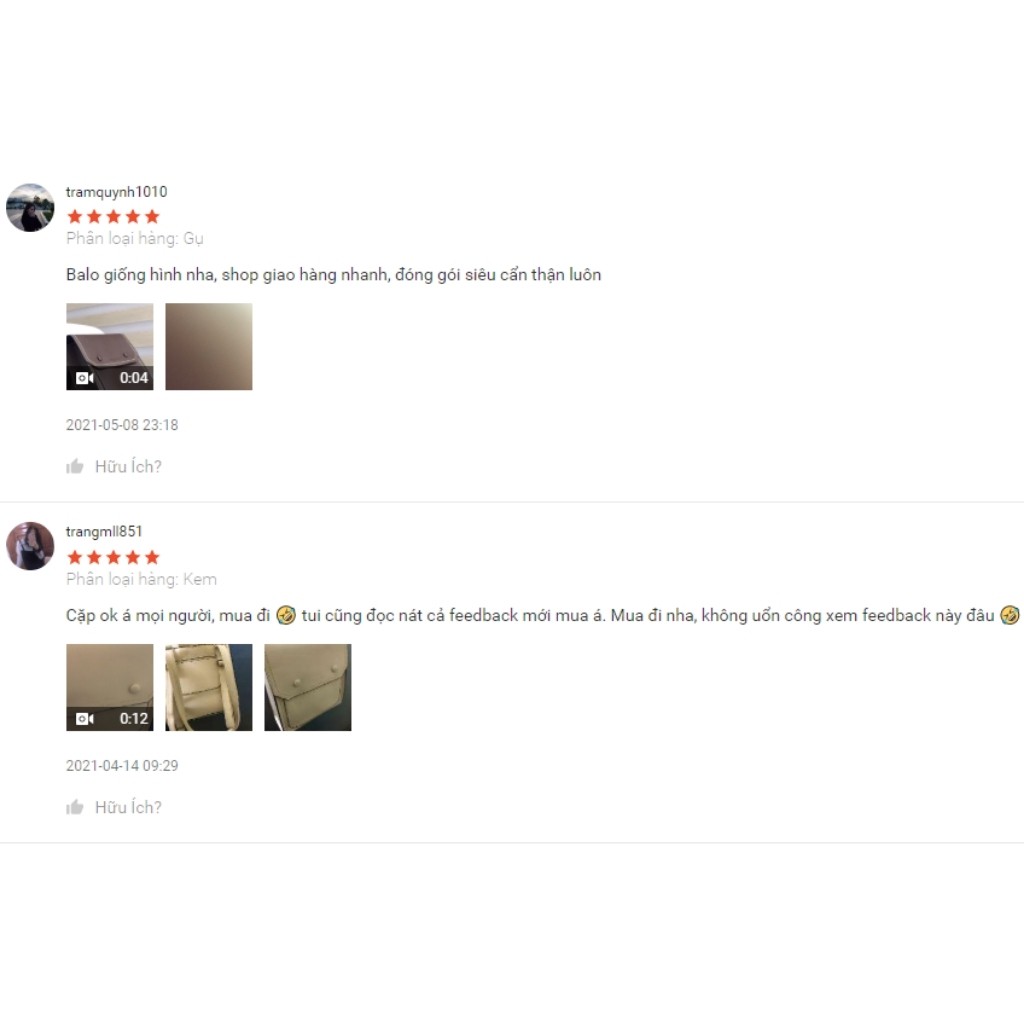This screenshot has height=1024, width=1024.
Task: Click the camera icon on the 0:04 video
Action: pyautogui.click(x=85, y=378)
